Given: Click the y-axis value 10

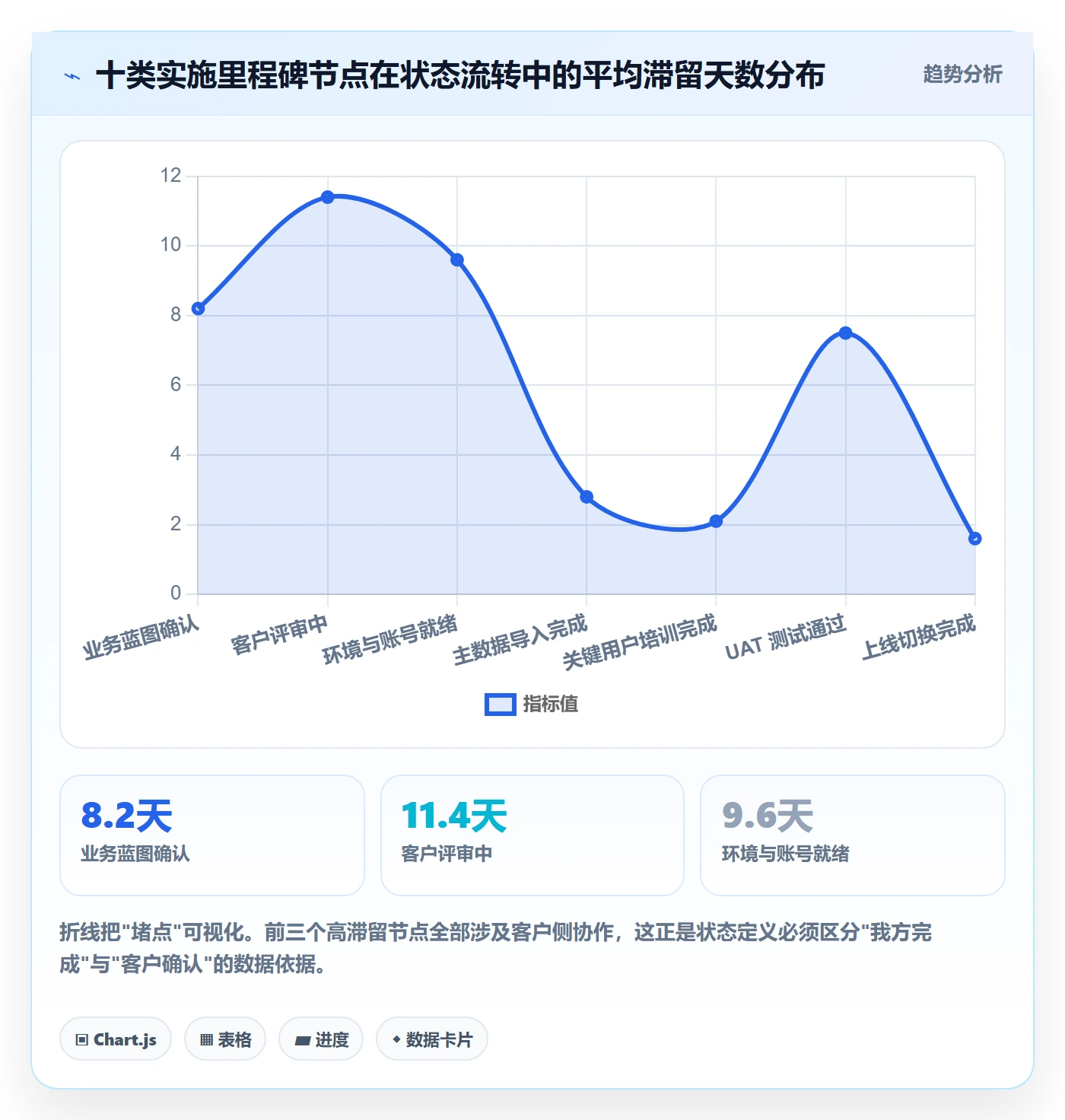Looking at the screenshot, I should click(x=170, y=245).
